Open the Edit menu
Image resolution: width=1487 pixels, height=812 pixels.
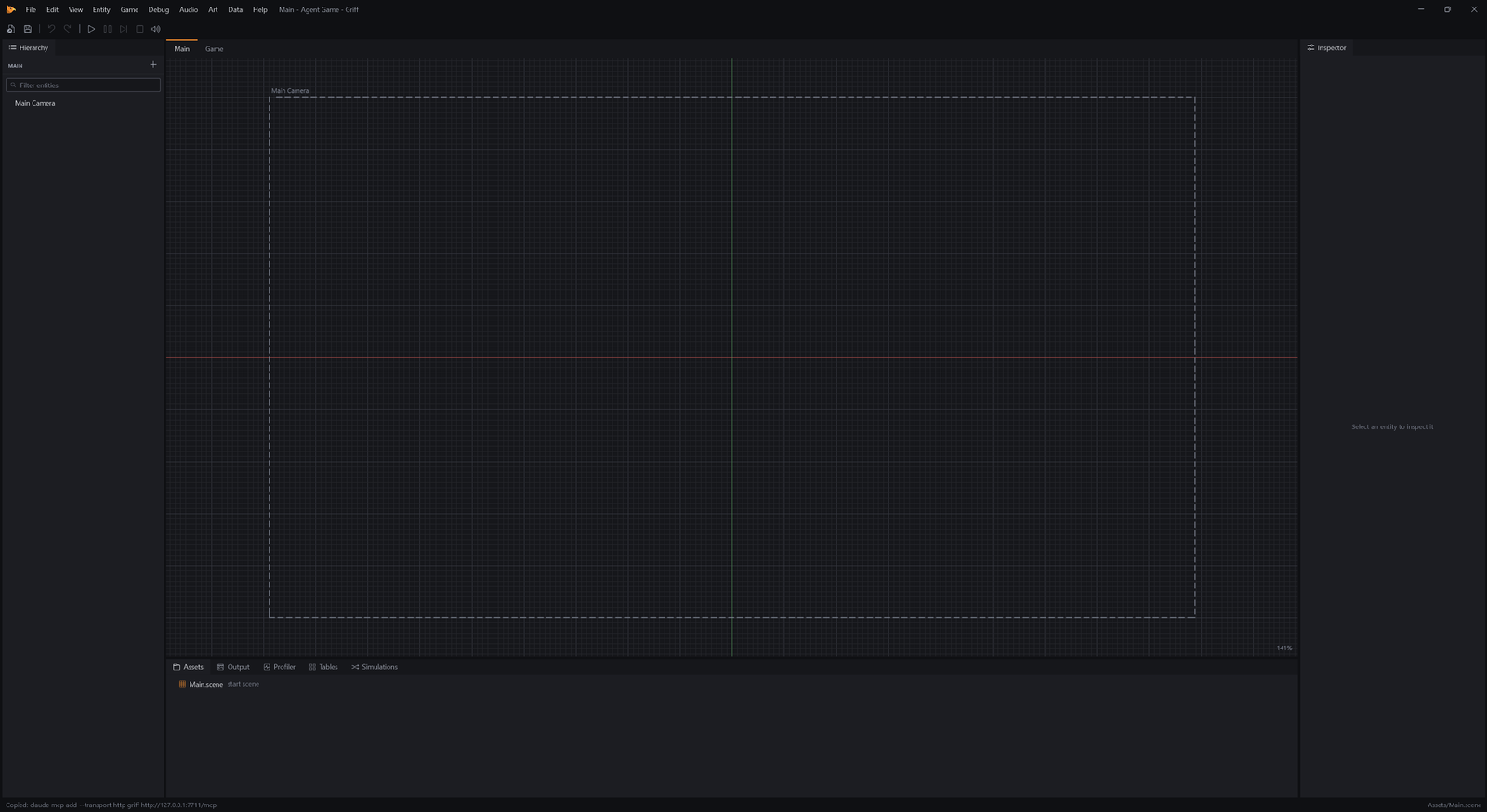52,9
